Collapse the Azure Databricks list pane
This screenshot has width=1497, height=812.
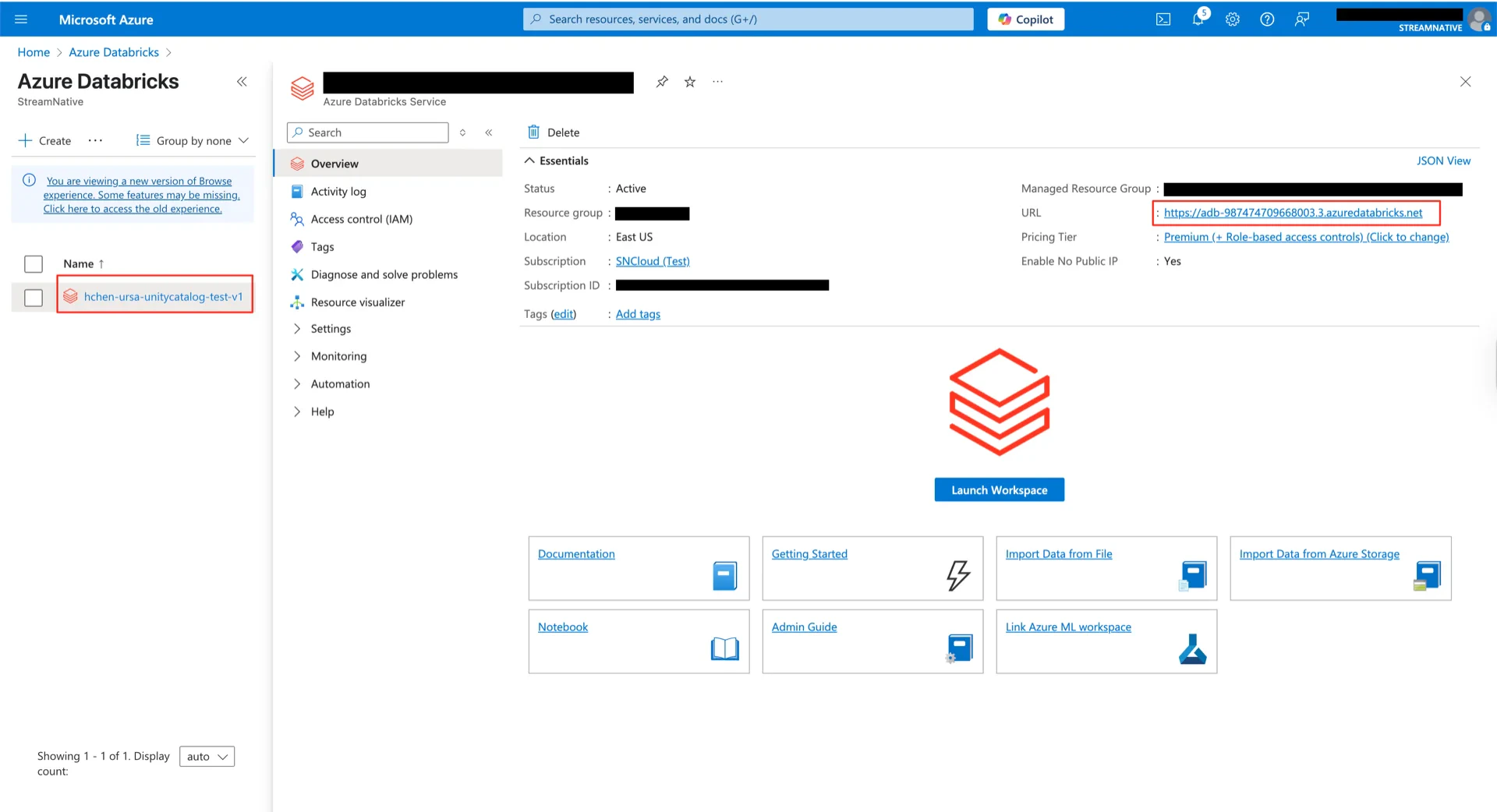(242, 82)
